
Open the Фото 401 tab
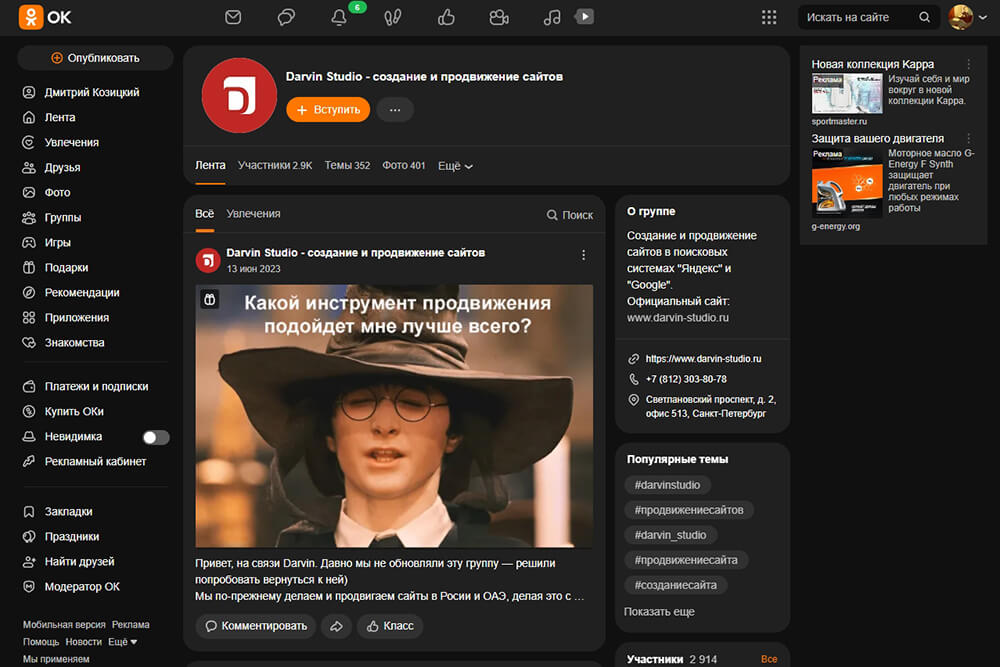404,165
